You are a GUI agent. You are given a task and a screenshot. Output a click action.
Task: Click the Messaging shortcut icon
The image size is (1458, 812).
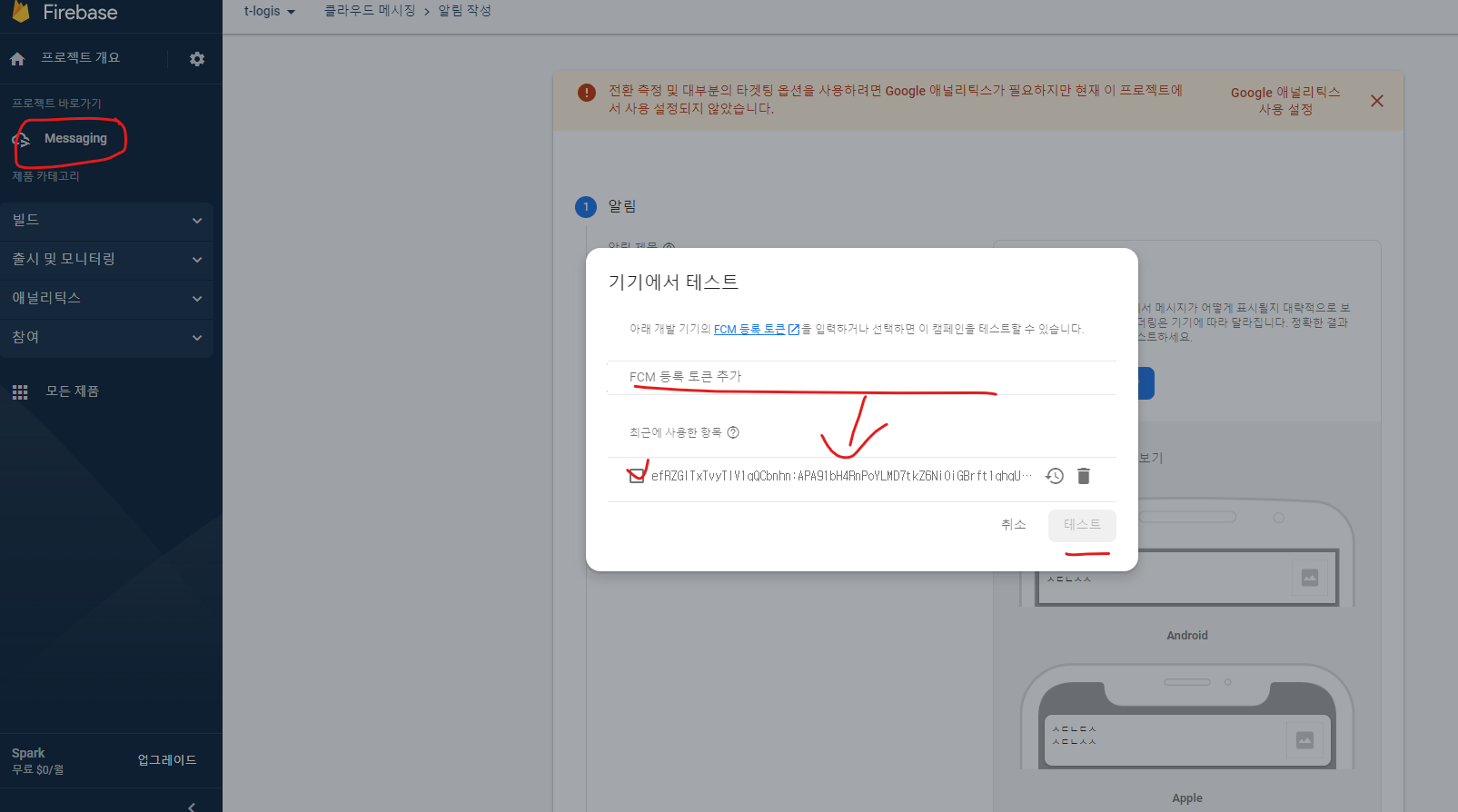(x=21, y=139)
